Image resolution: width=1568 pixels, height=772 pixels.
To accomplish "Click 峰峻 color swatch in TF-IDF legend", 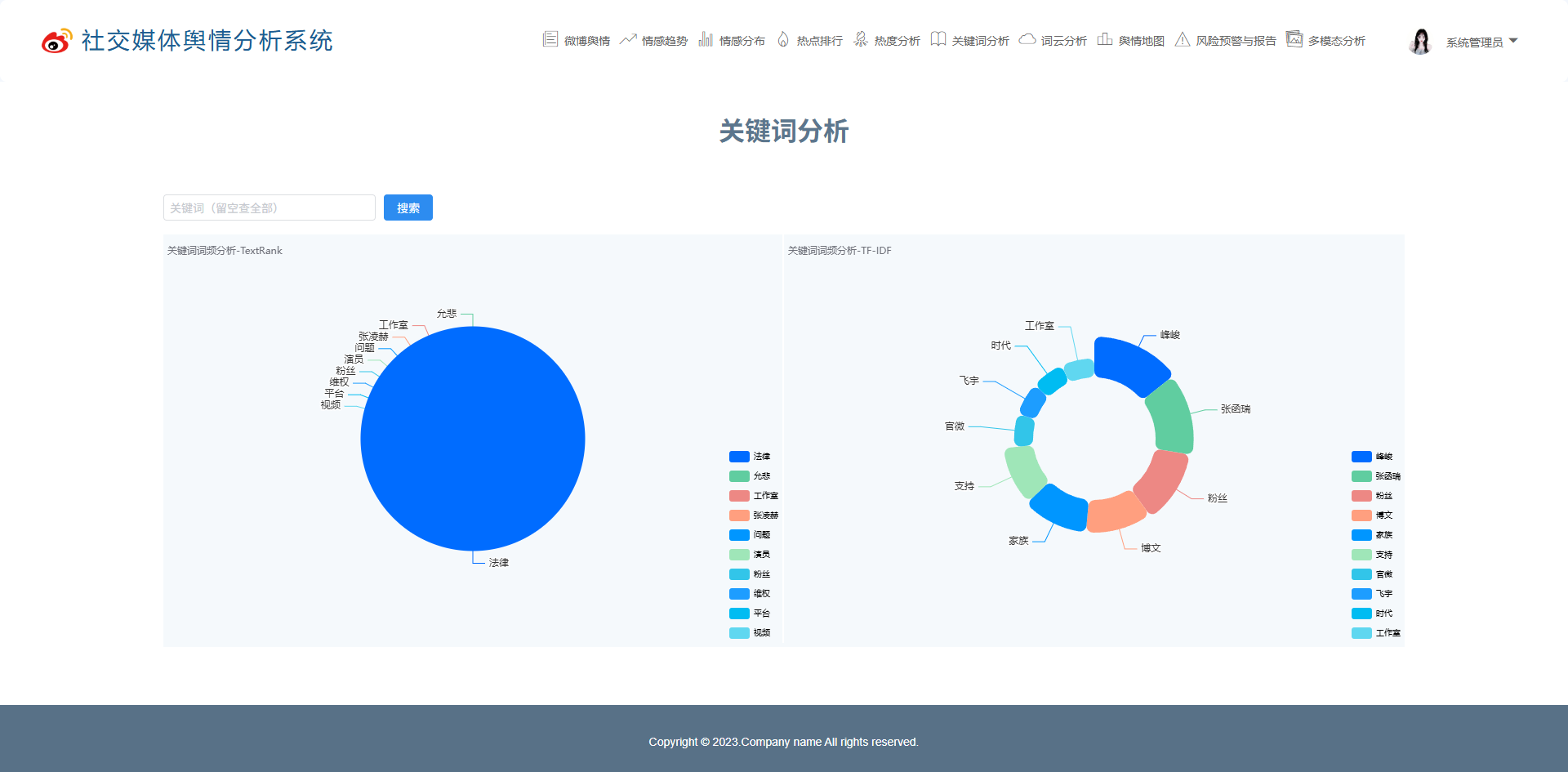I will pyautogui.click(x=1361, y=457).
